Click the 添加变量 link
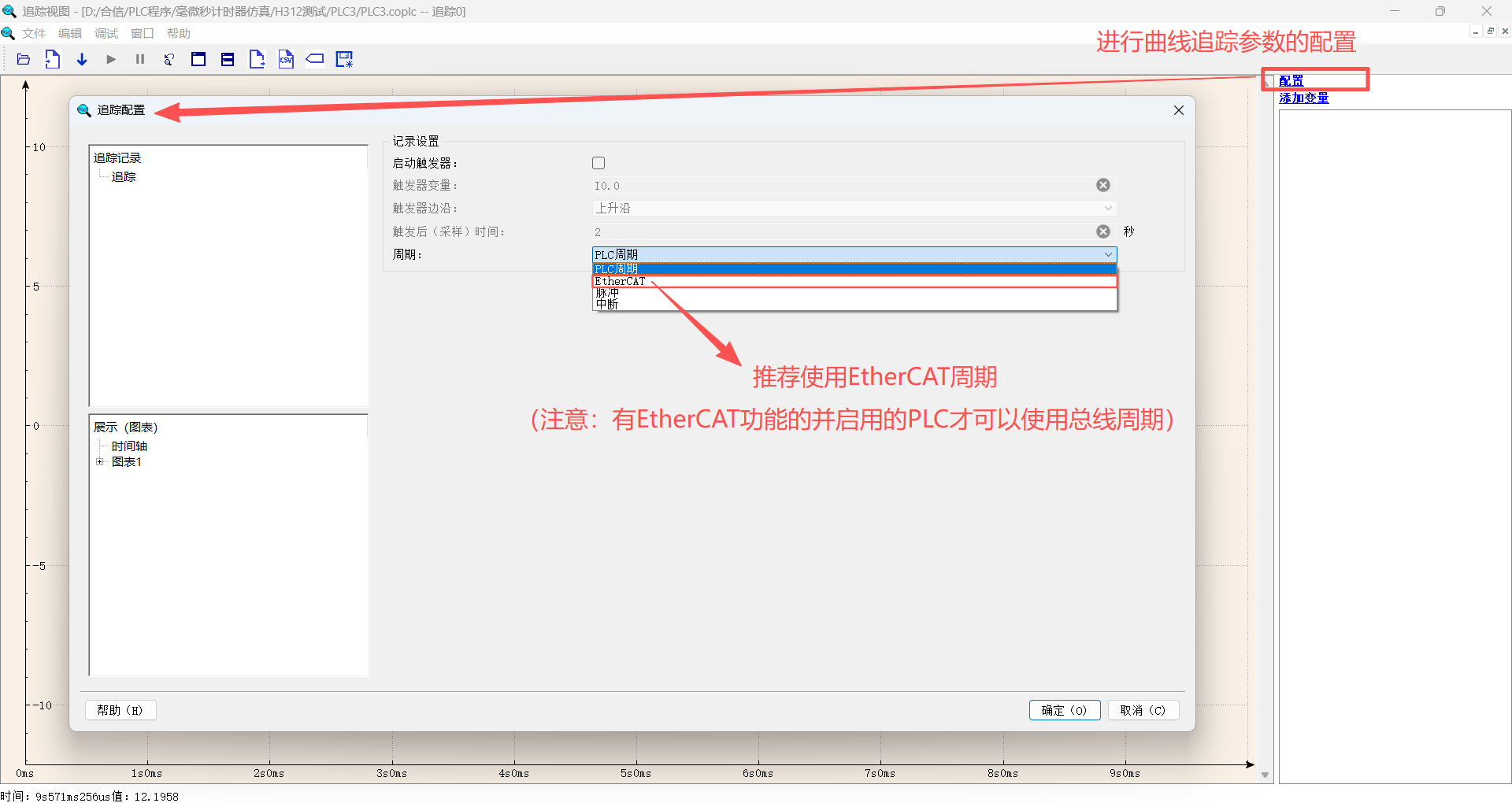The image size is (1512, 803). coord(1304,98)
